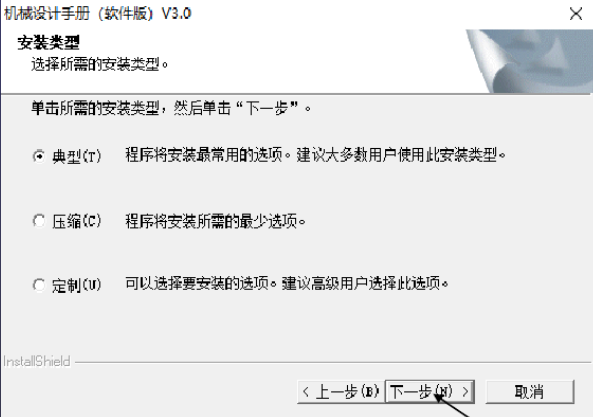
Task: Click the custom install description text
Action: tap(287, 284)
